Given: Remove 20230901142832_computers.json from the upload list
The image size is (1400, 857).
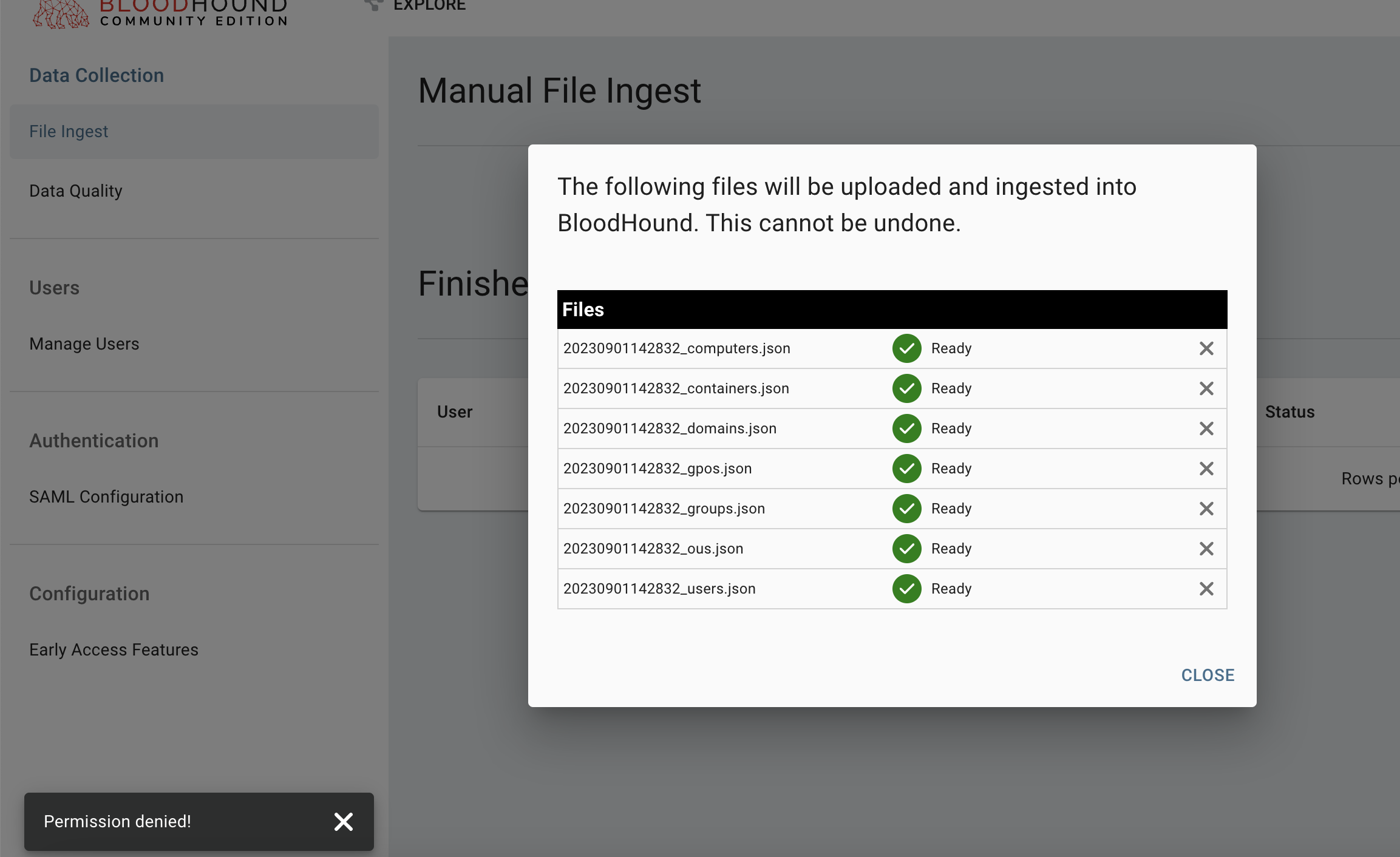Looking at the screenshot, I should click(x=1206, y=348).
